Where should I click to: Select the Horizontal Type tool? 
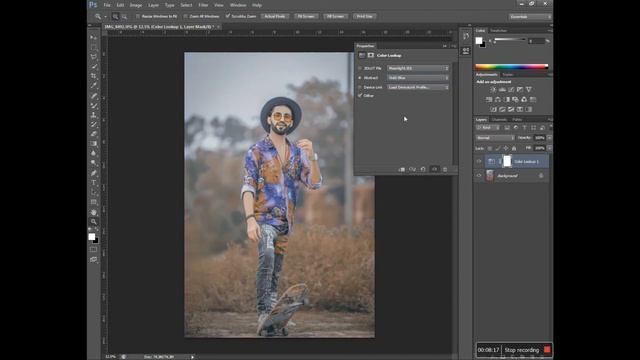pyautogui.click(x=94, y=183)
